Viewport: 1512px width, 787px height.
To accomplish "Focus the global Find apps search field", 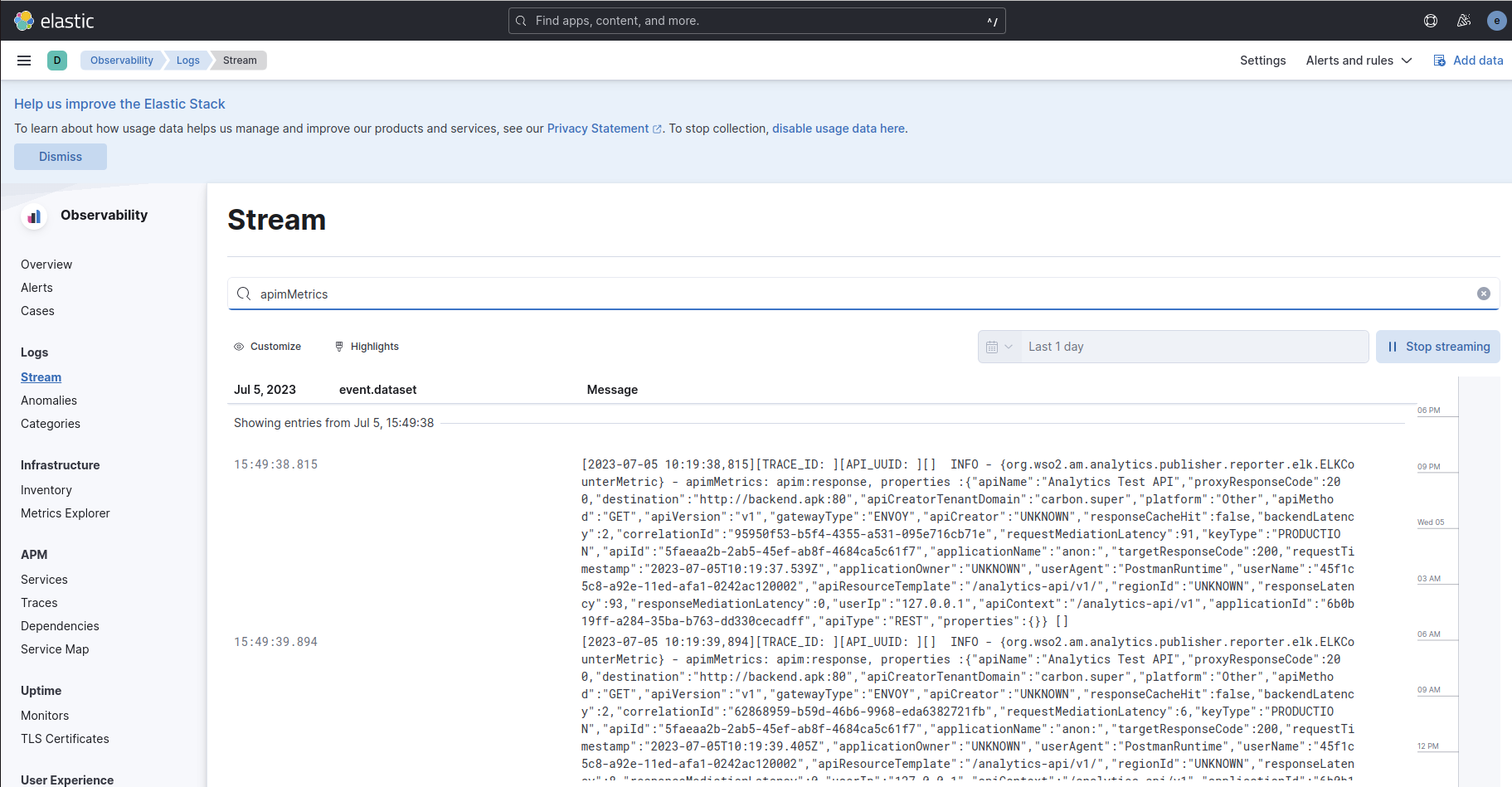I will (756, 21).
